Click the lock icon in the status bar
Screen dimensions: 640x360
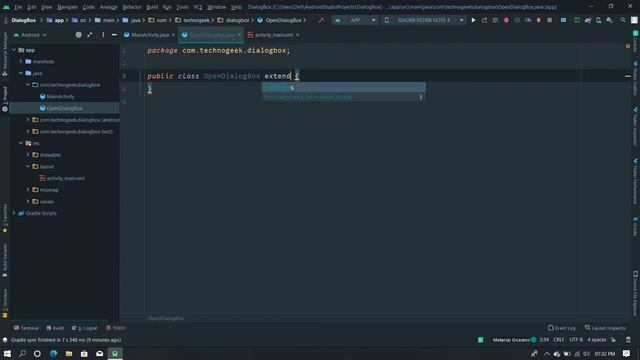(613, 340)
